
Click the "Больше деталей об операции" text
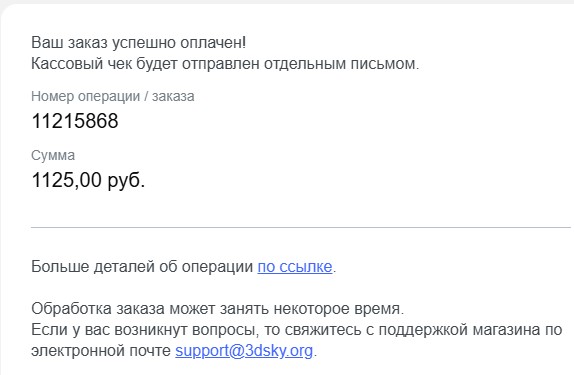pos(142,267)
